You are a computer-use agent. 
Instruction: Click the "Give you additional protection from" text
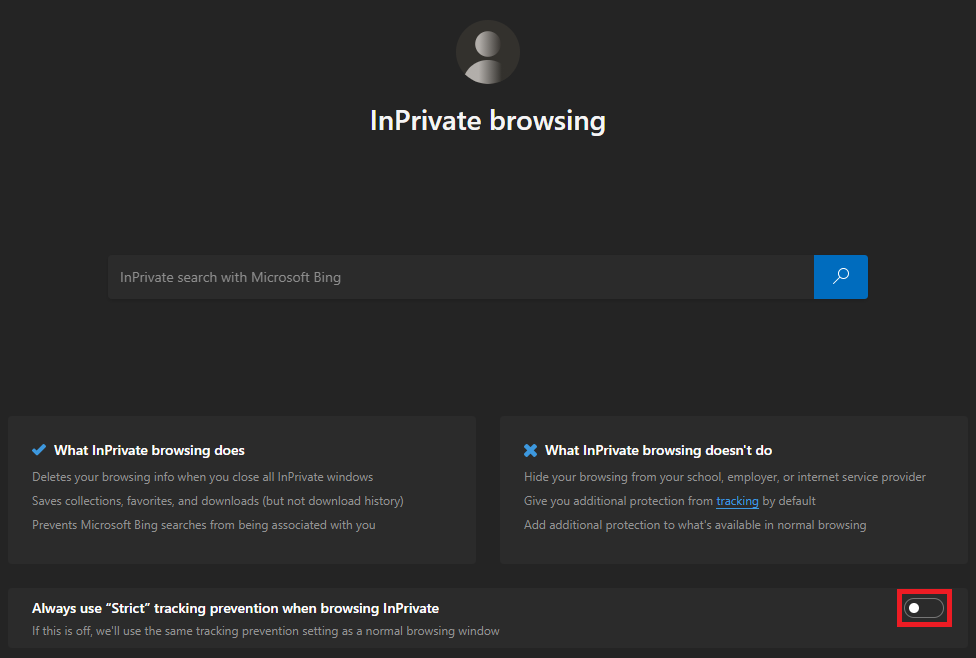pos(618,501)
